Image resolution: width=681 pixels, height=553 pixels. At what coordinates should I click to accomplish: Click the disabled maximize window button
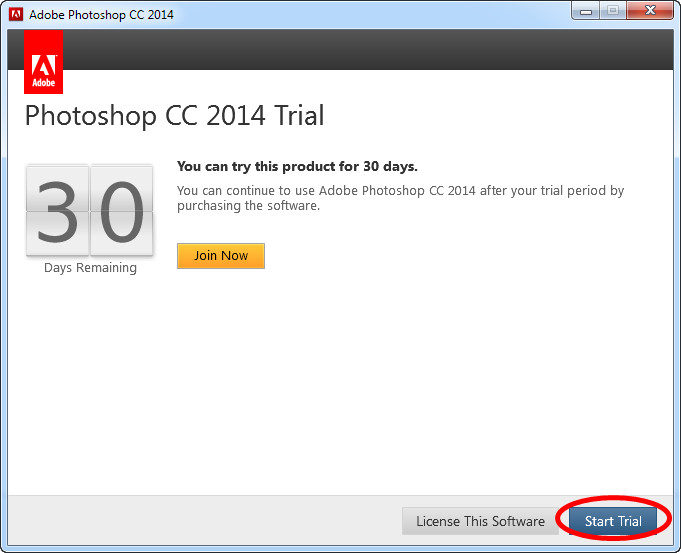pyautogui.click(x=613, y=11)
